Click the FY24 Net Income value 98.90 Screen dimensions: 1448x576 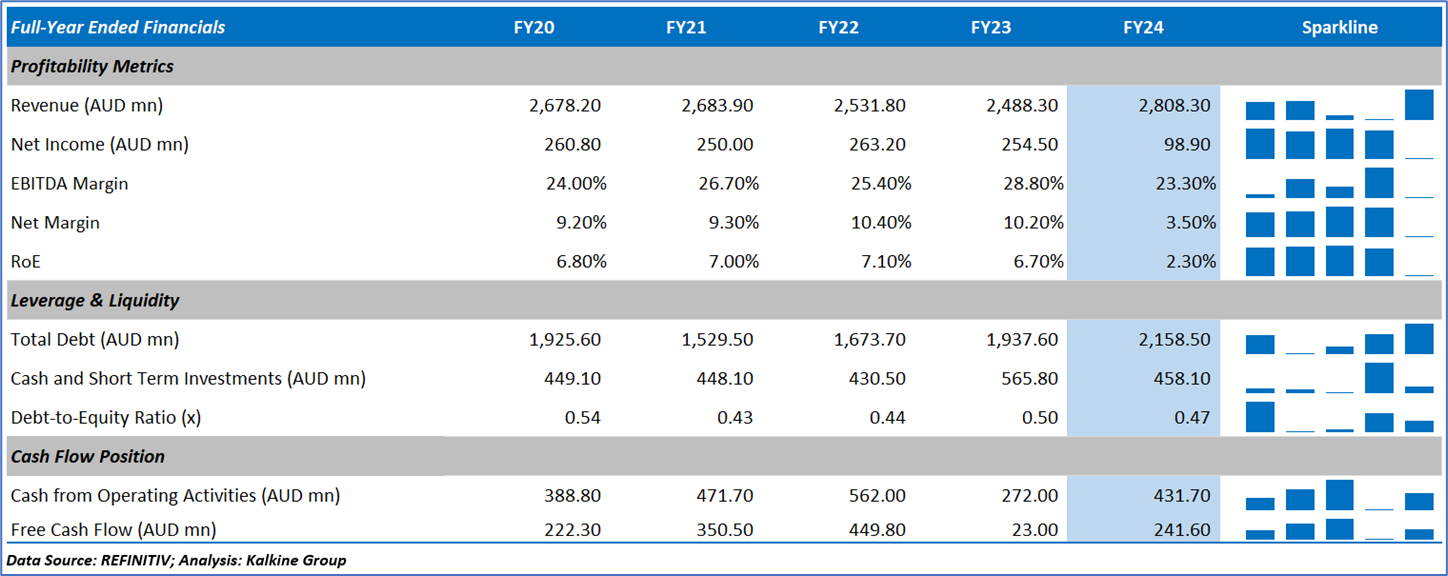coord(1185,144)
